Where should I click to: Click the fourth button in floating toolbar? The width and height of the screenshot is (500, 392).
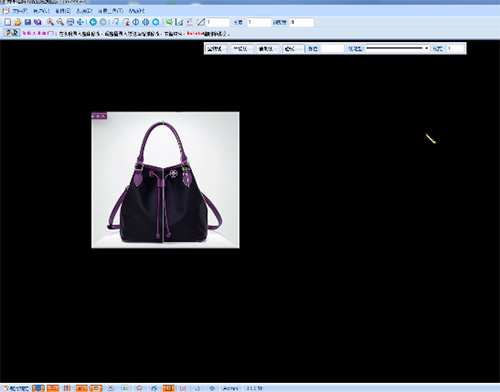pyautogui.click(x=293, y=49)
